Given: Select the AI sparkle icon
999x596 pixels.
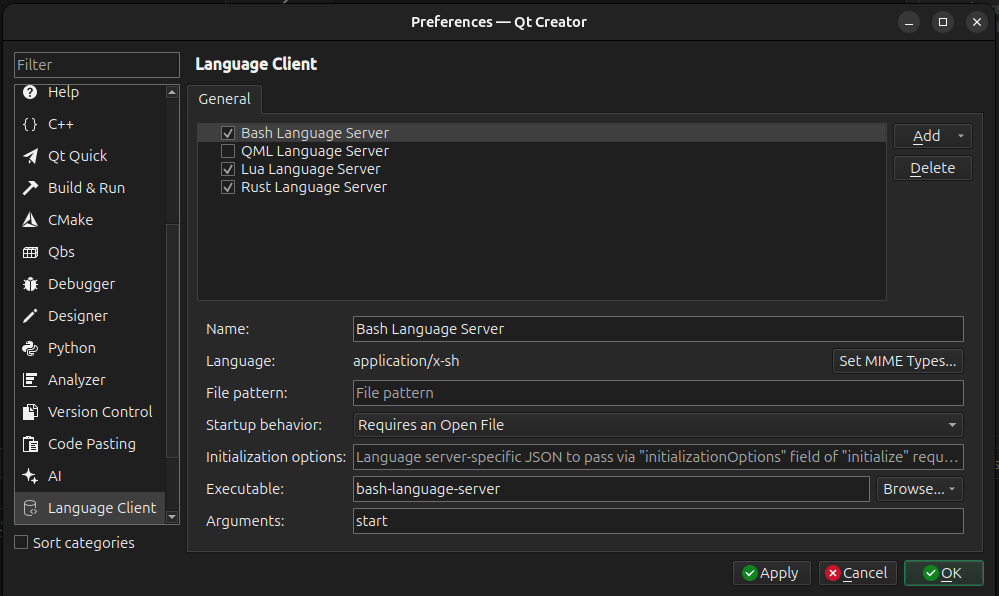Looking at the screenshot, I should 30,476.
